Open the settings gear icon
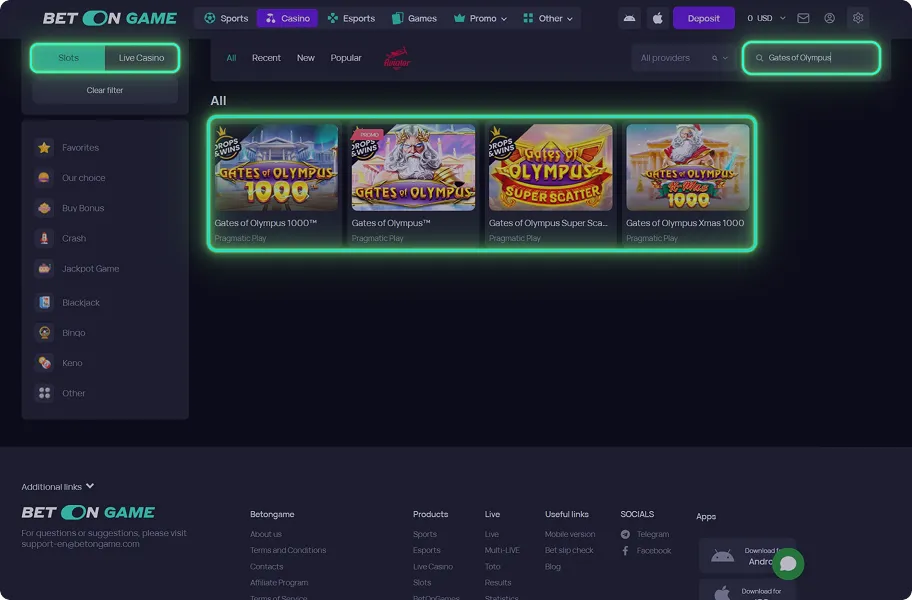Screen dimensions: 912x600 click(x=857, y=18)
